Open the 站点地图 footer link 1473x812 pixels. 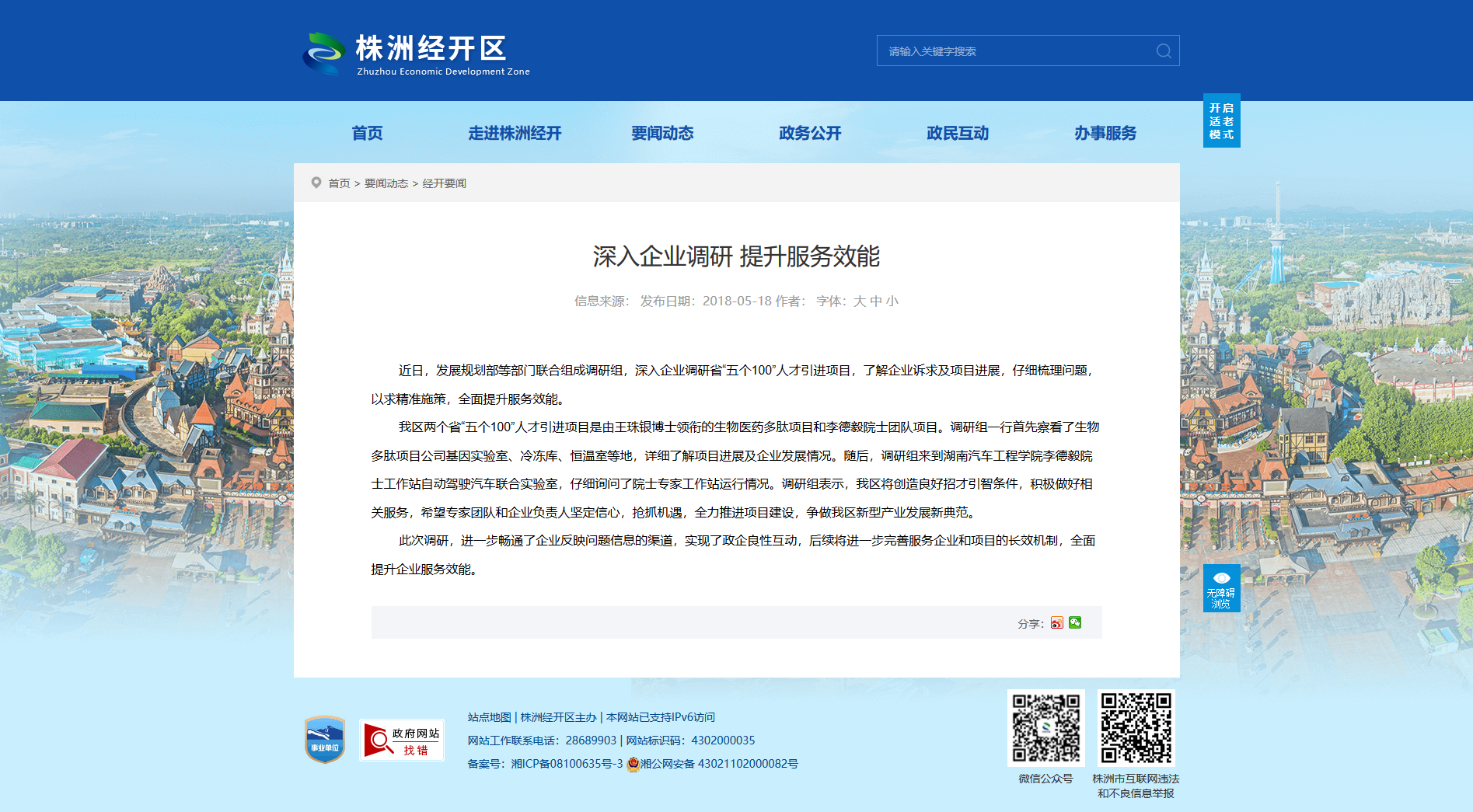pyautogui.click(x=489, y=717)
